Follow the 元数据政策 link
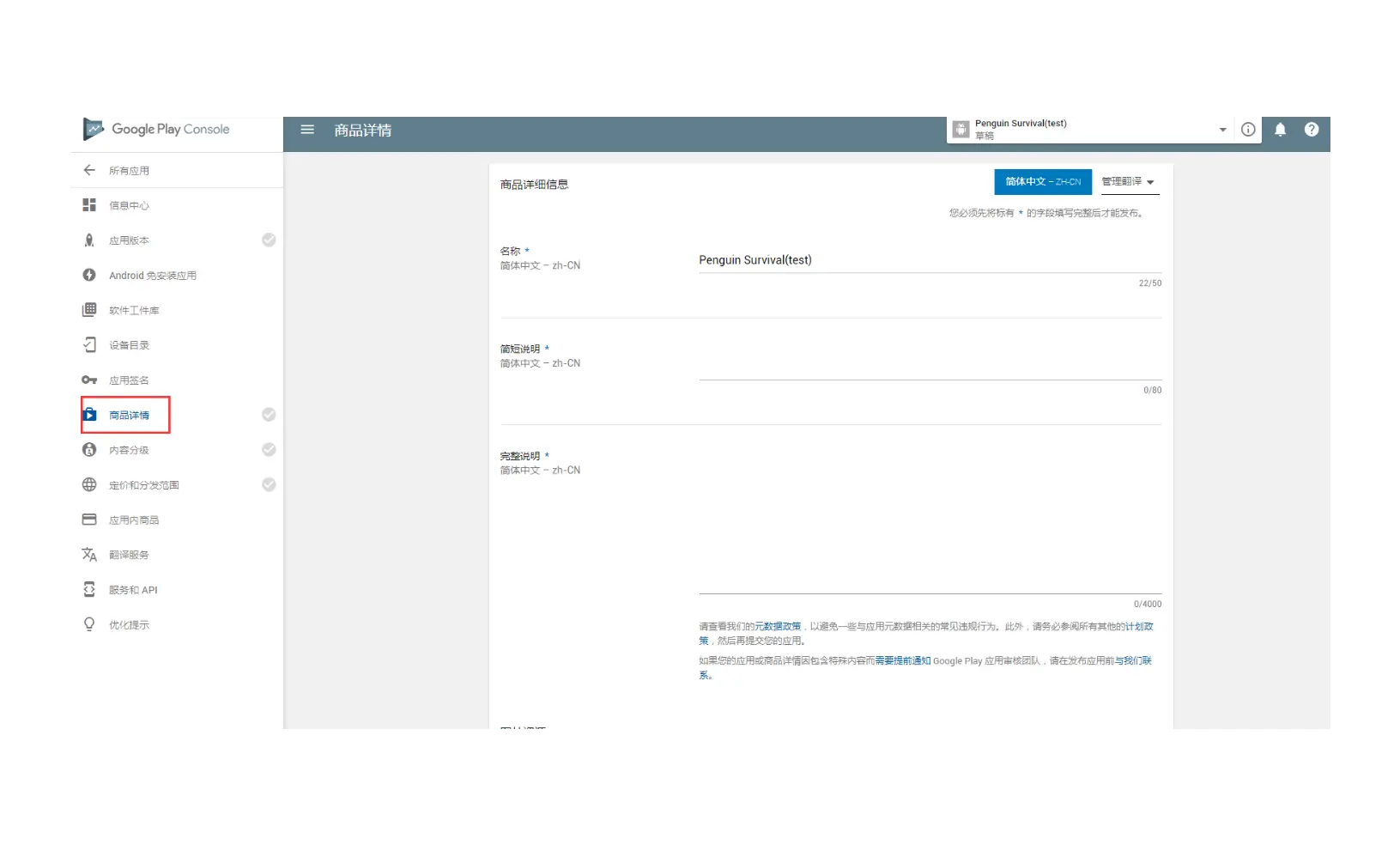This screenshot has height=845, width=1400. click(x=778, y=627)
